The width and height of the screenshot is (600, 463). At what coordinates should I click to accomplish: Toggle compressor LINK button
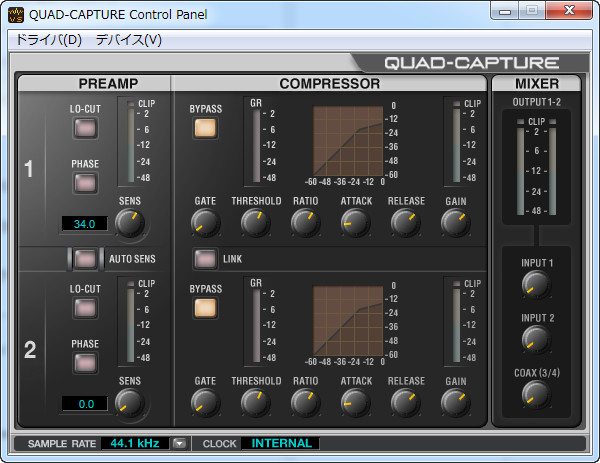pyautogui.click(x=205, y=259)
